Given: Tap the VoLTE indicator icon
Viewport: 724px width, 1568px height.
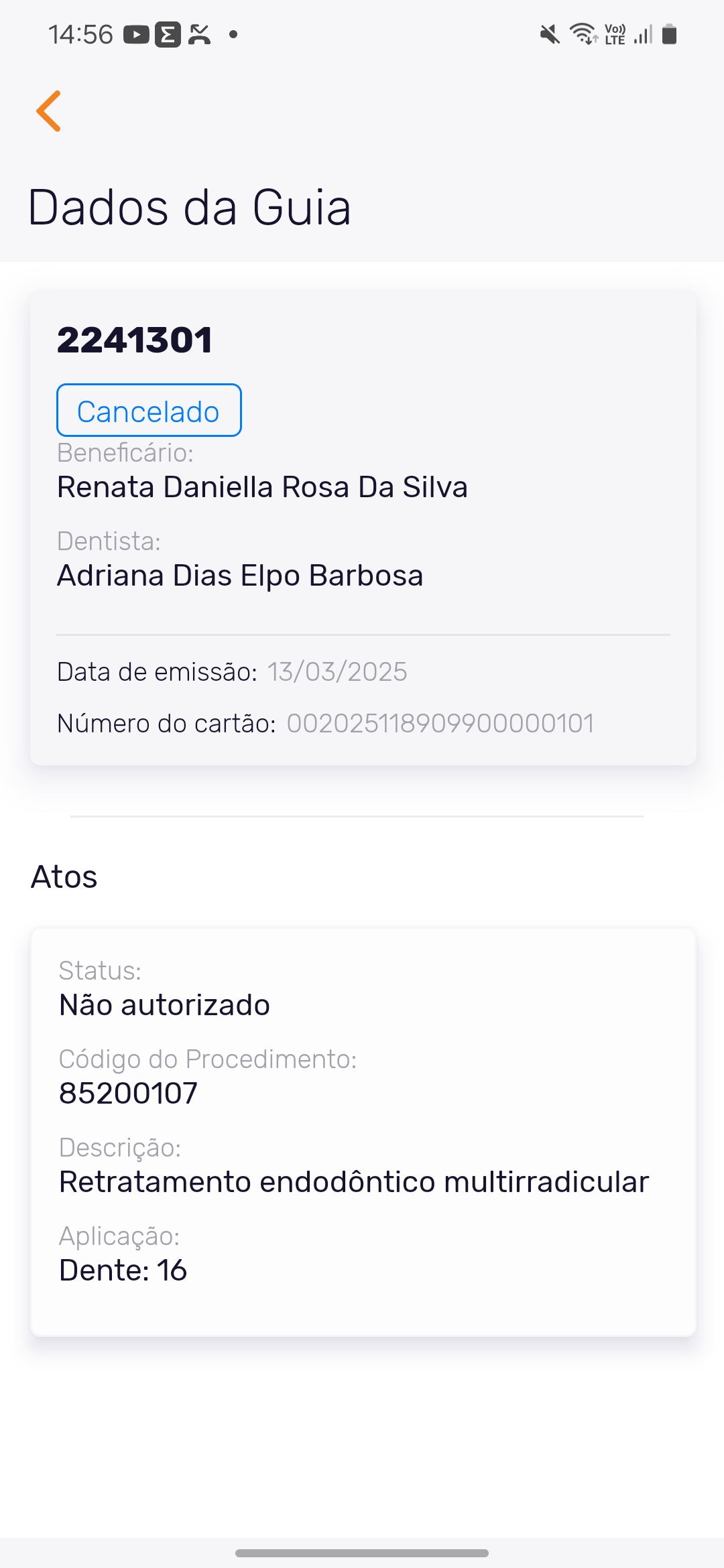Looking at the screenshot, I should (615, 34).
